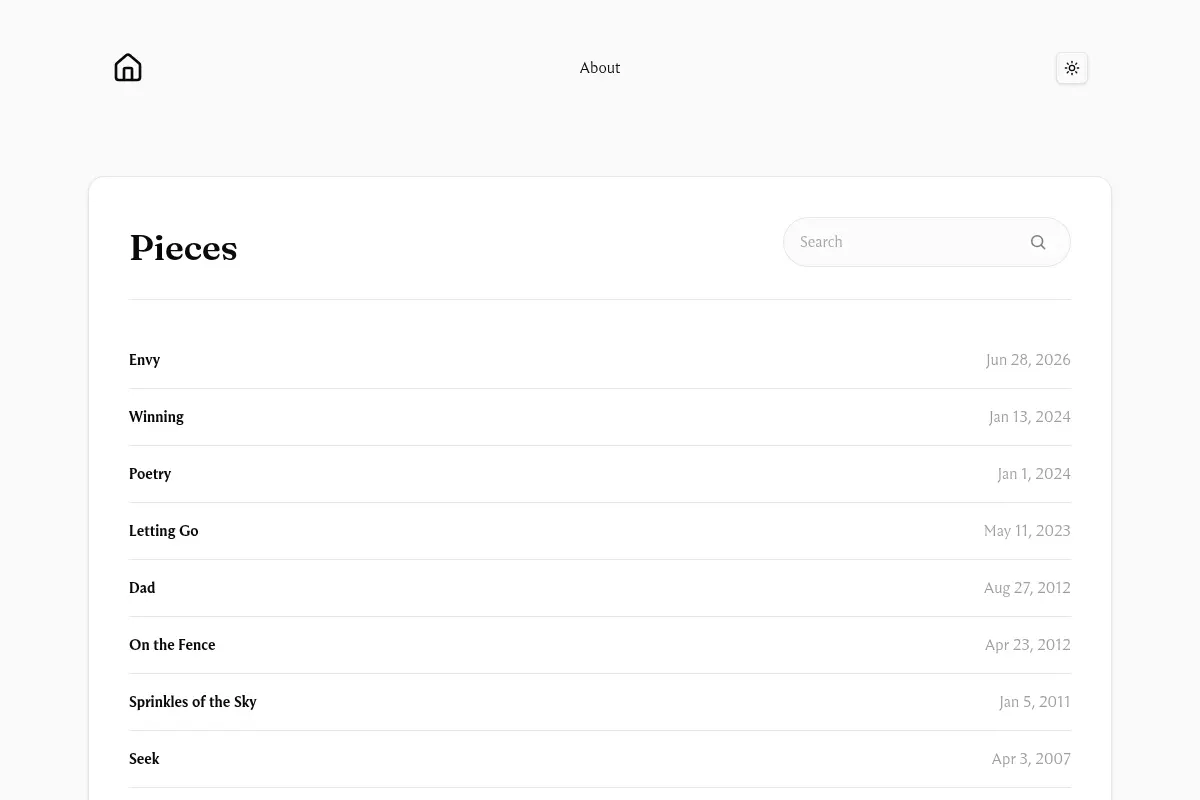The height and width of the screenshot is (800, 1200).
Task: Open the piece titled Letting Go
Action: (164, 531)
